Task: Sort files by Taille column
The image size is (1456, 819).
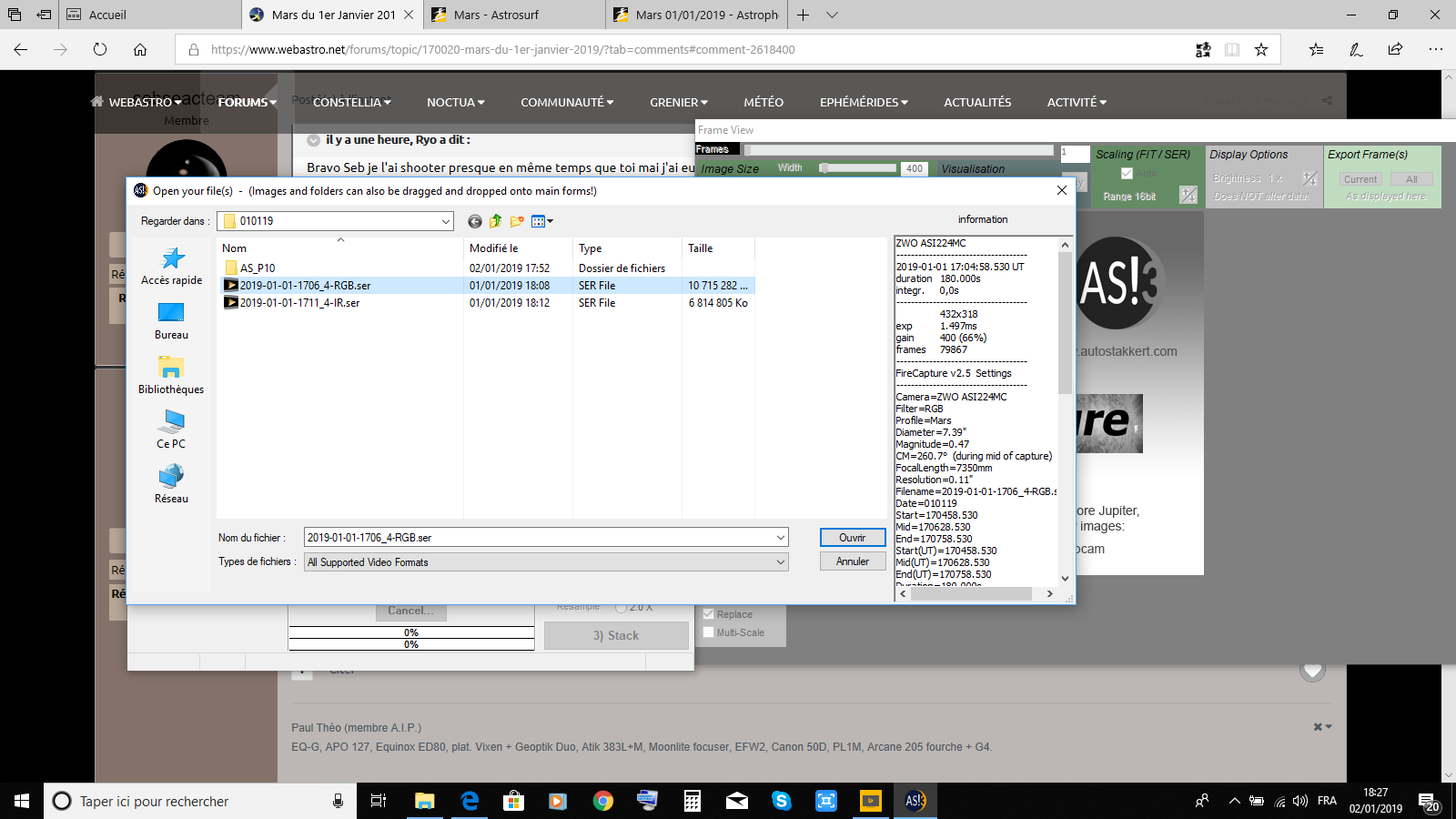Action: point(719,248)
